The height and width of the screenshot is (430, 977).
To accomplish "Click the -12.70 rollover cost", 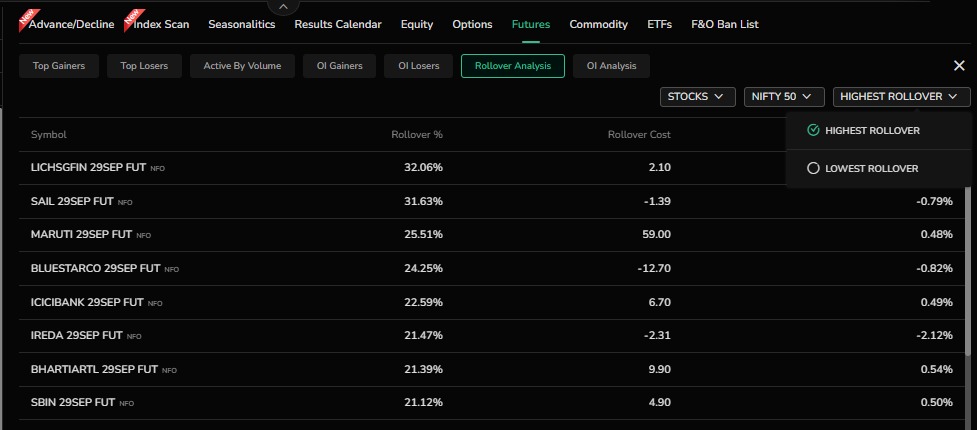I will point(654,269).
